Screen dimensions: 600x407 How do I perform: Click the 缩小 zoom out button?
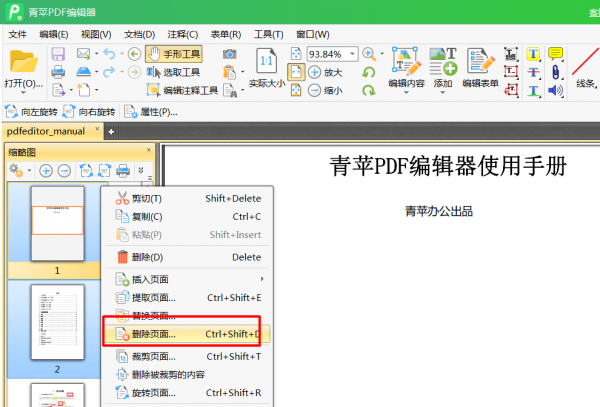[x=325, y=90]
